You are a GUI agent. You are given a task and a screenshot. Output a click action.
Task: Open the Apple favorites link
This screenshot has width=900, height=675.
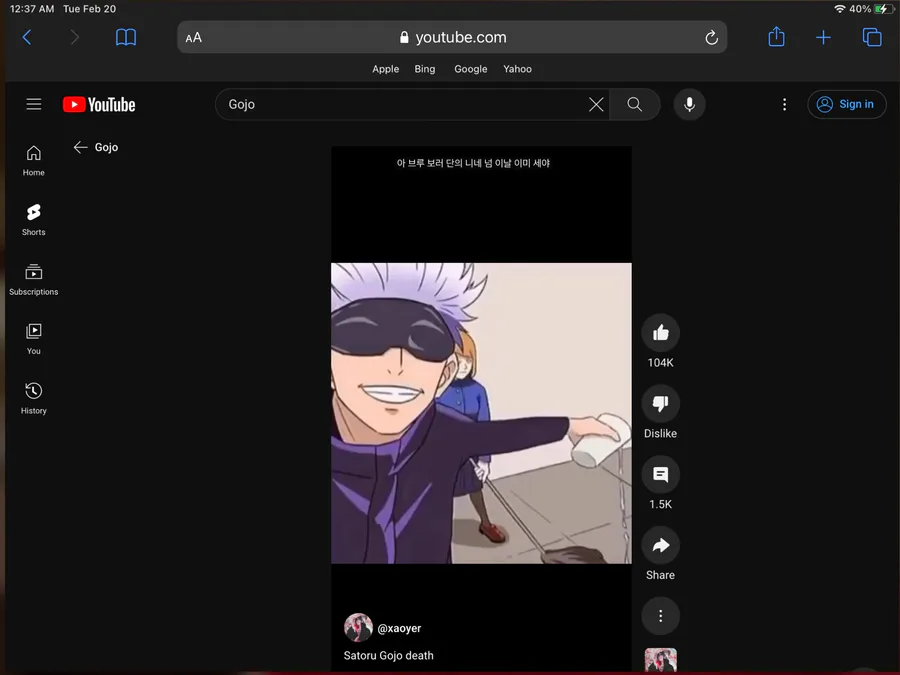[x=386, y=69]
